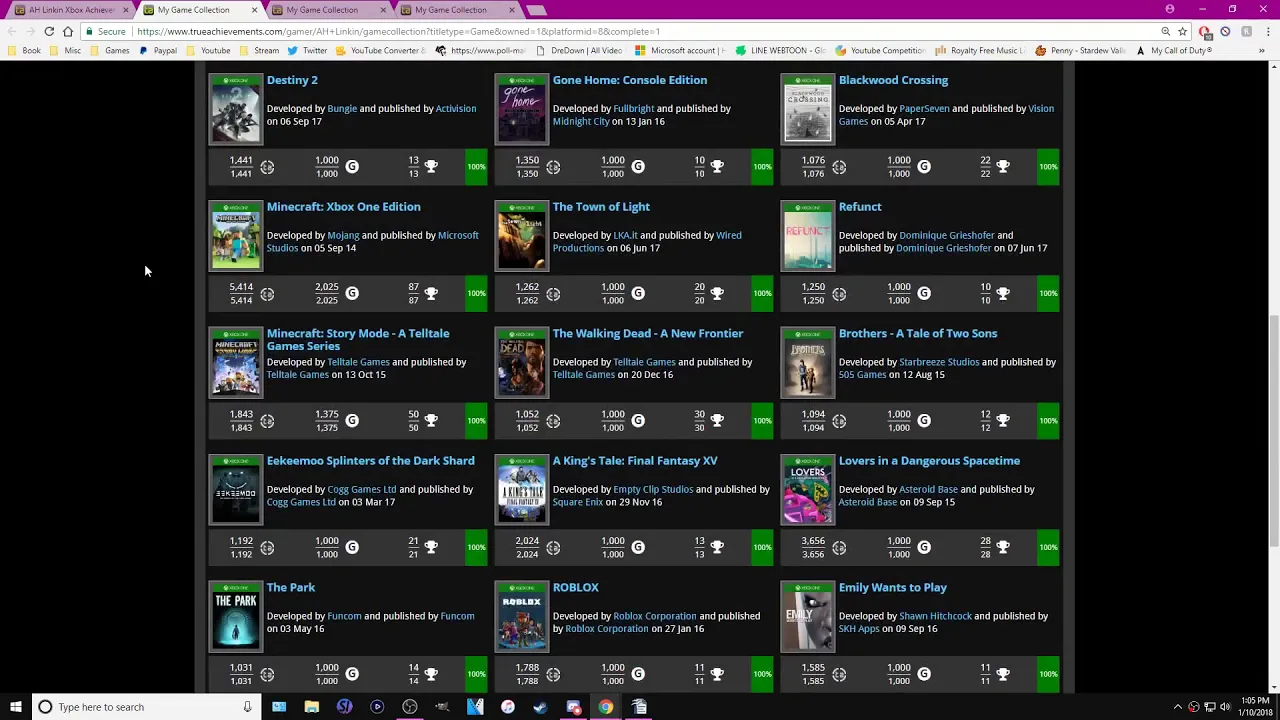Click the 100% completion bar for ROBLOX
Screen dimensions: 1280x720
(x=762, y=675)
